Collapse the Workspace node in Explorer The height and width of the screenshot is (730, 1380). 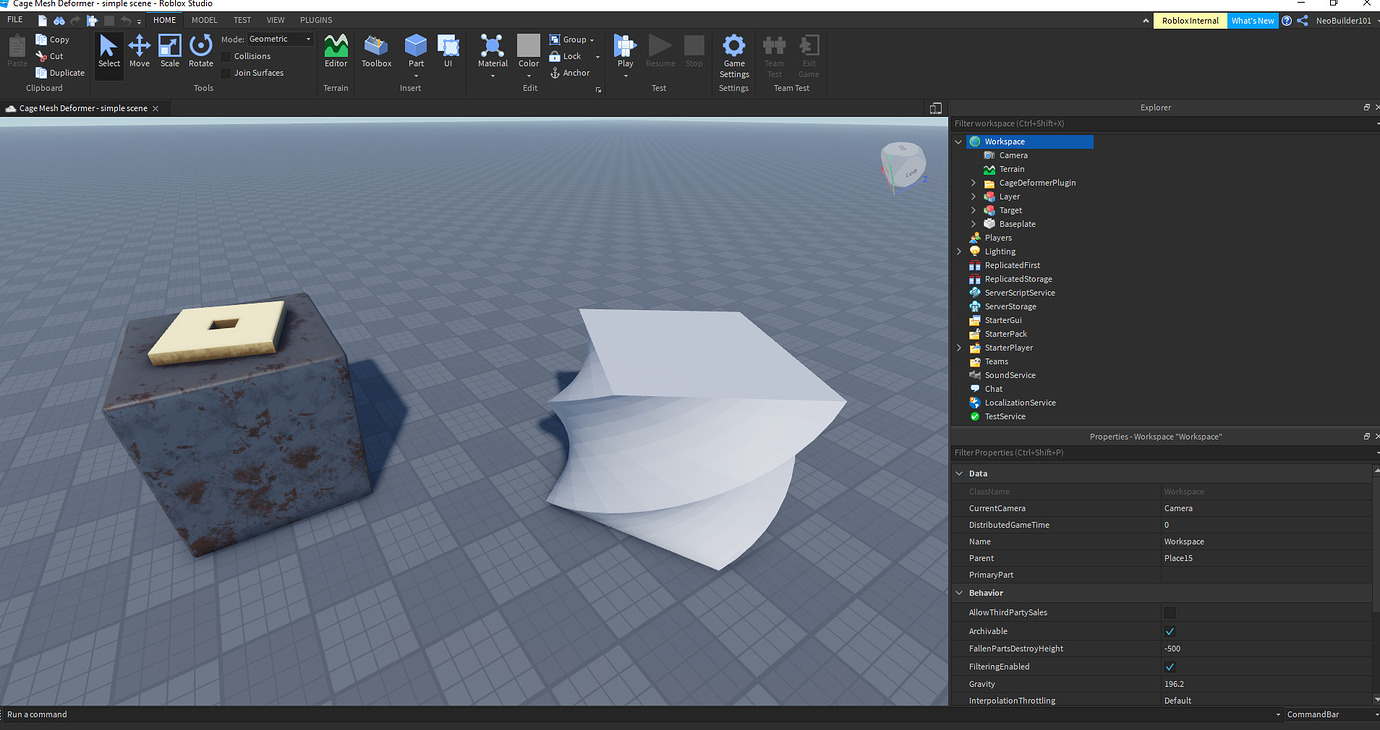pos(958,141)
